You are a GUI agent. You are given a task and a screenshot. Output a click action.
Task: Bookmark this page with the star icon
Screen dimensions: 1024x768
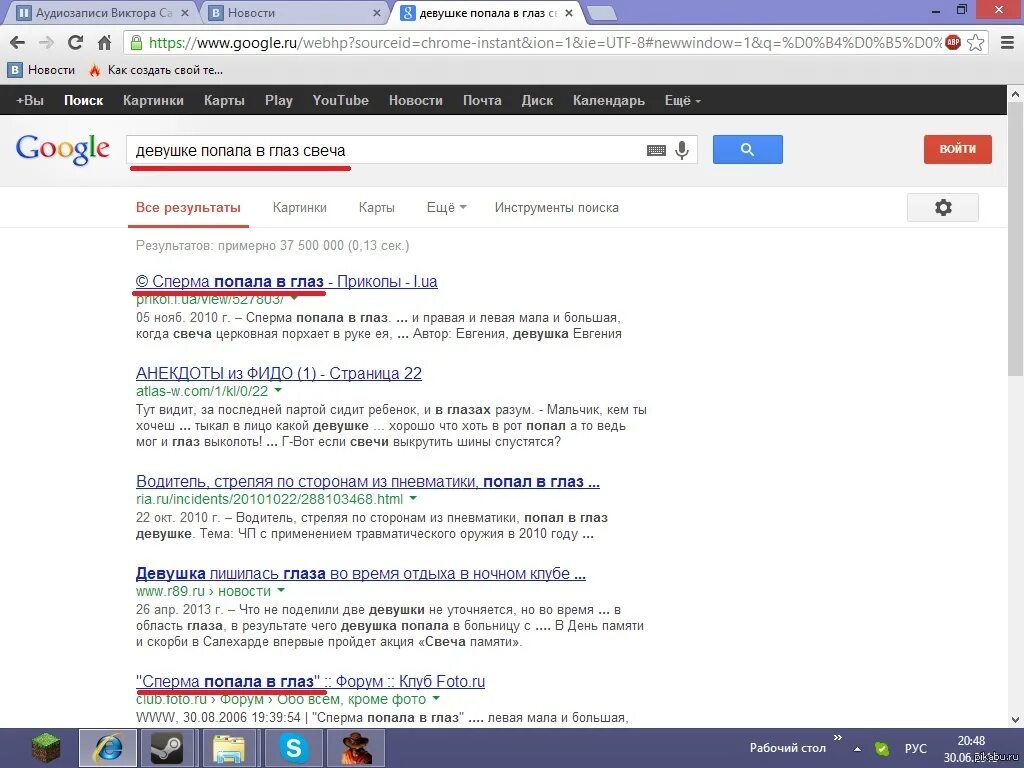(x=976, y=43)
